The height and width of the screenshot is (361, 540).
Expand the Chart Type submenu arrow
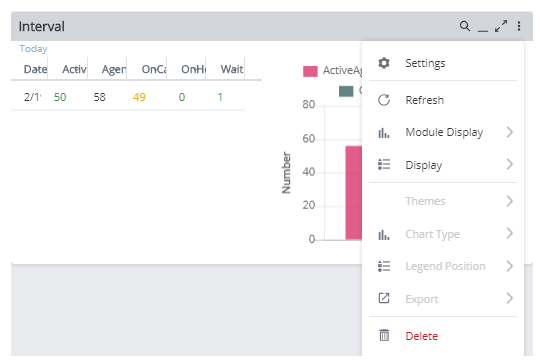tap(510, 233)
